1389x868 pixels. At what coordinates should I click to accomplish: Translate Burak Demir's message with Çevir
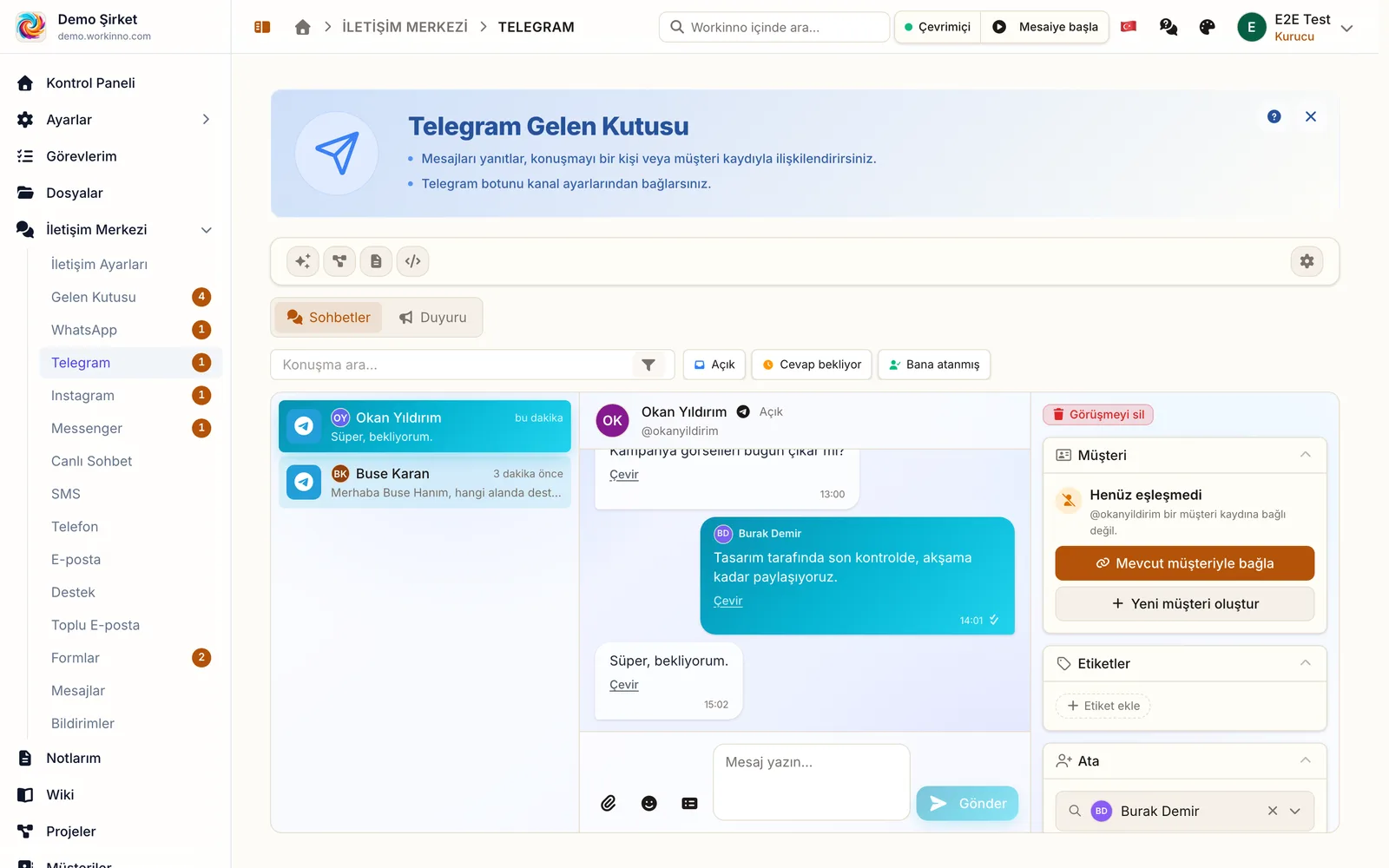728,601
